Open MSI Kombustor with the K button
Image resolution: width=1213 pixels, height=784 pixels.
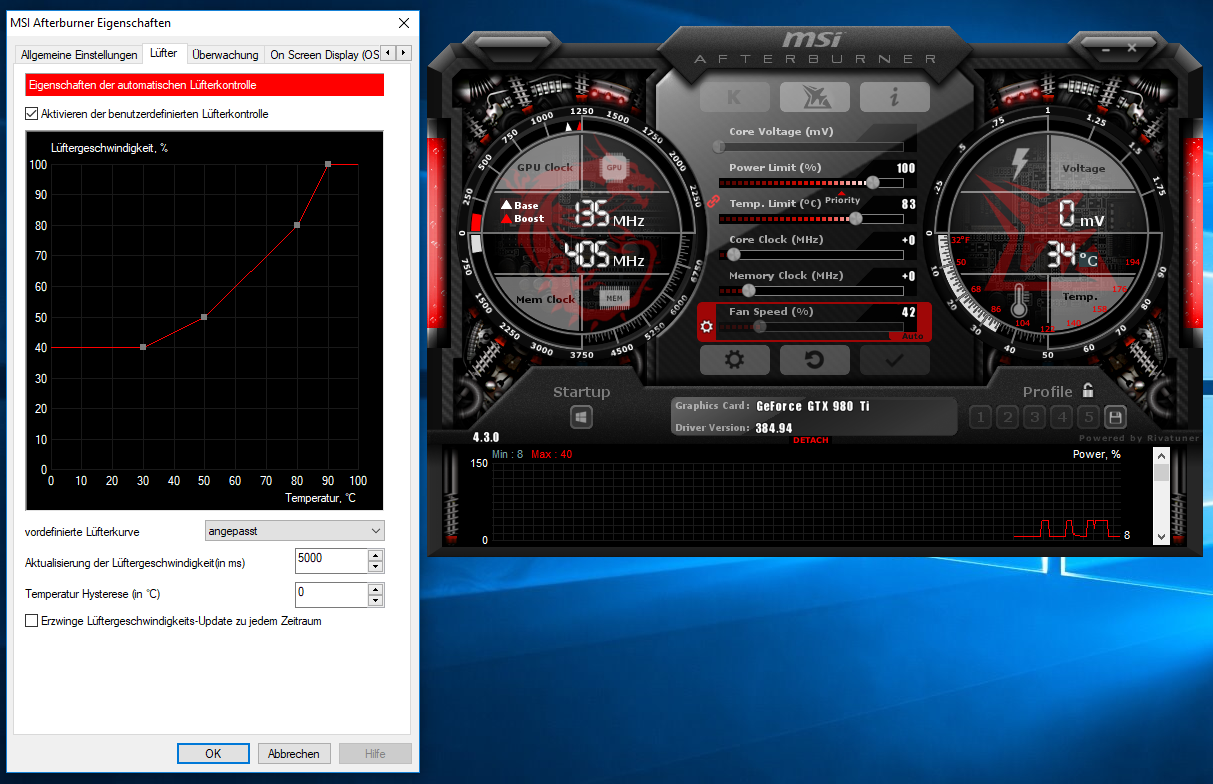(735, 97)
